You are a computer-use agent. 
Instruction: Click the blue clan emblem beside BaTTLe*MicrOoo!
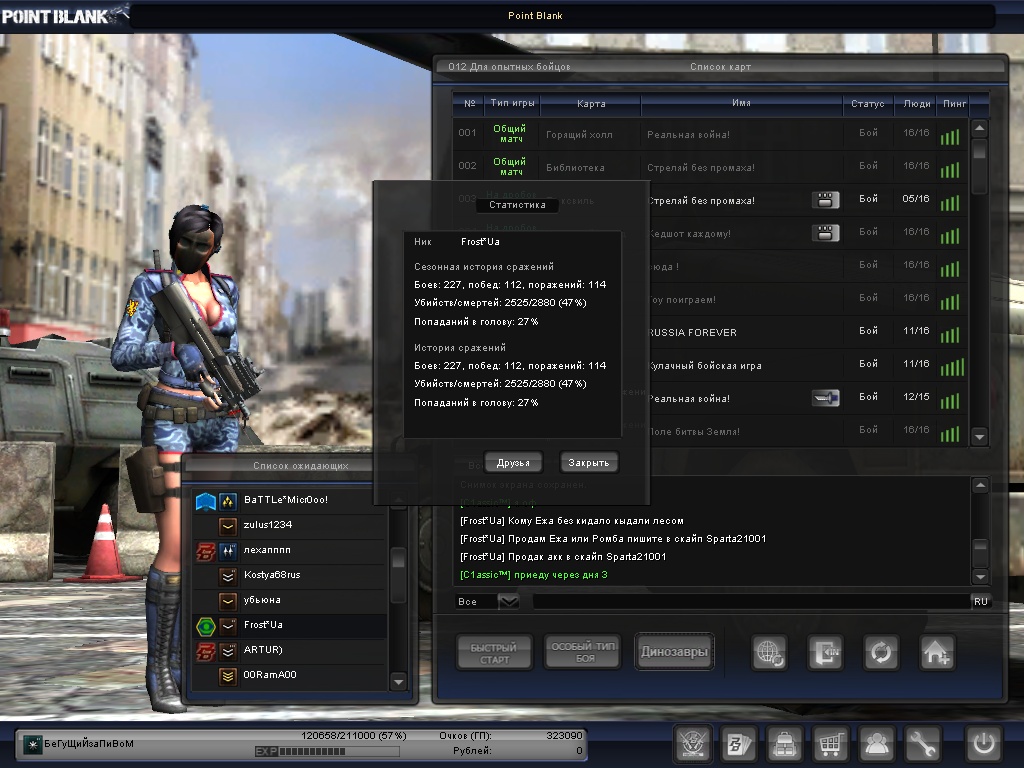click(206, 502)
